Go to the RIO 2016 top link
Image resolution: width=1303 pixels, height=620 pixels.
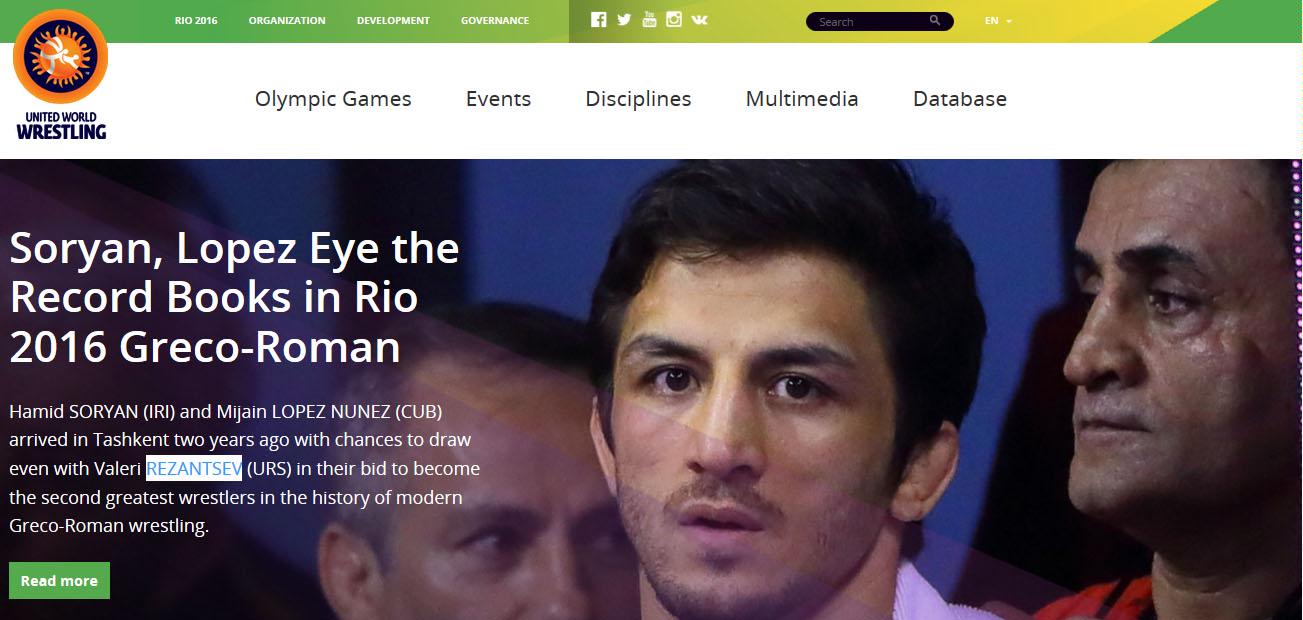(x=196, y=21)
